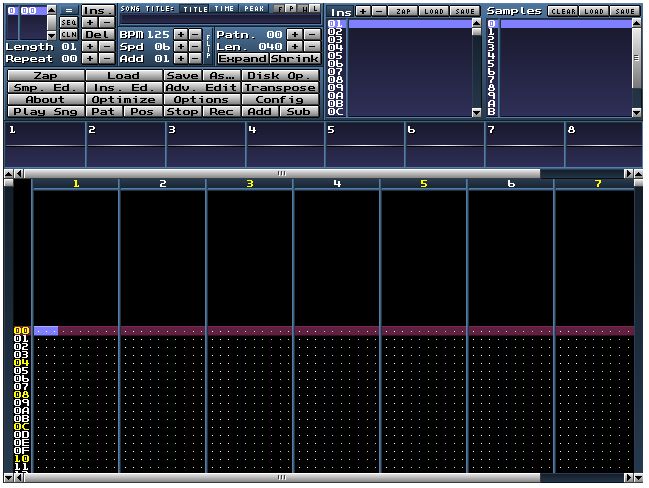Click the equals (=) order list button
This screenshot has width=649, height=488.
pyautogui.click(x=69, y=10)
